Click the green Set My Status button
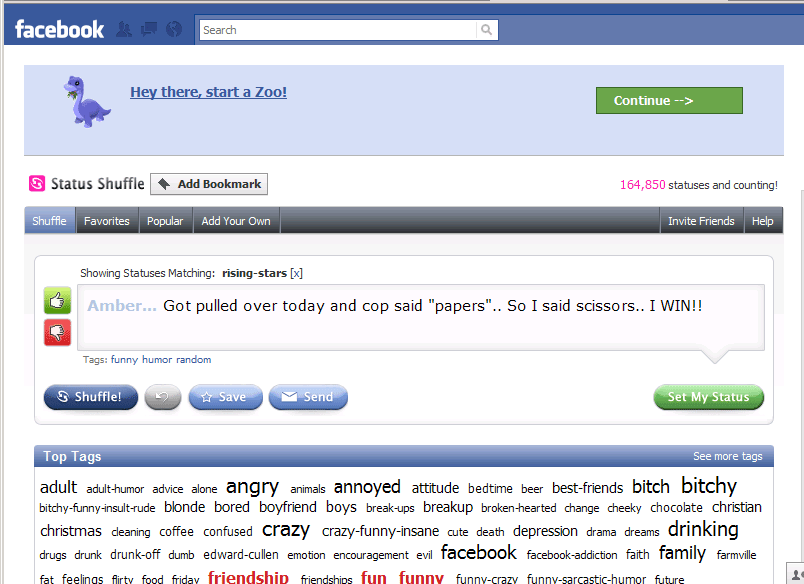Viewport: 804px width, 584px height. click(709, 397)
